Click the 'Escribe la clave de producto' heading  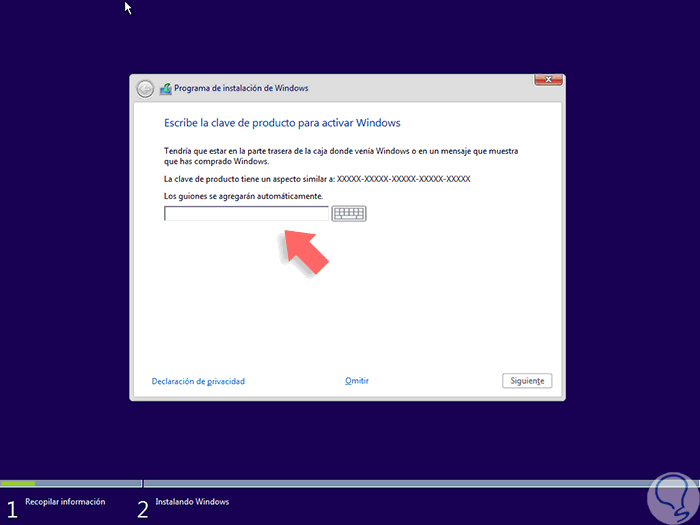click(282, 123)
